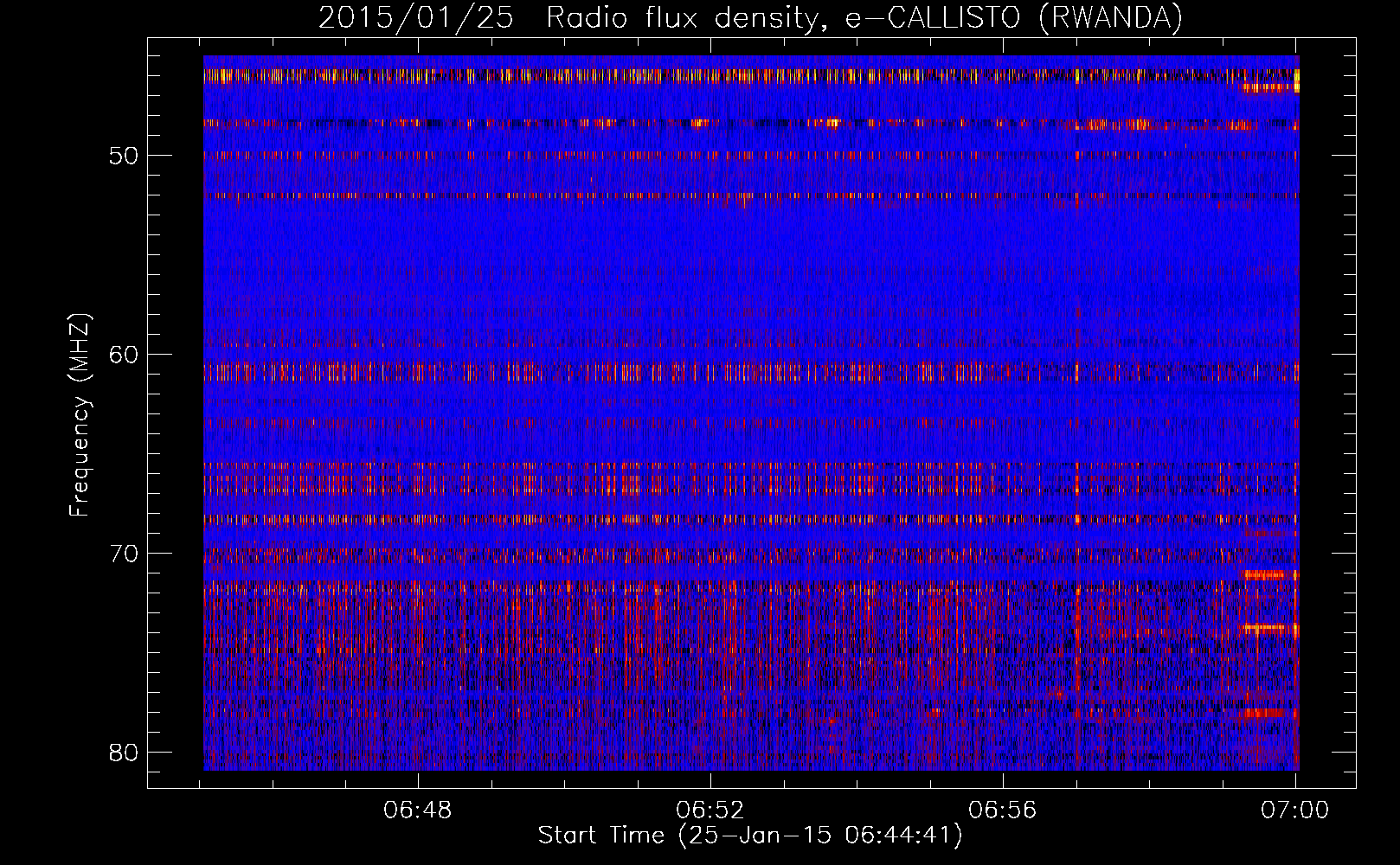
Task: Select the 06:52 time tick label
Action: pos(710,811)
